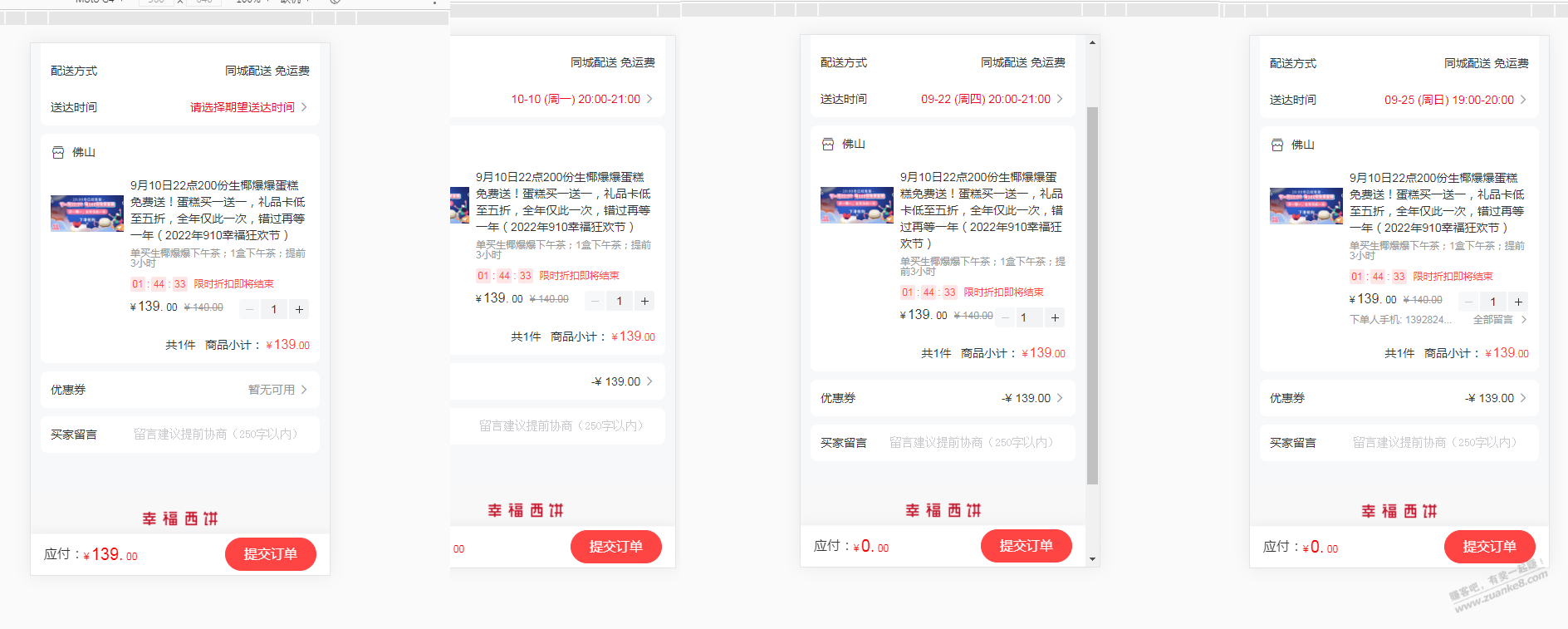Click 商品小计 ¥139.00 in the 10-10 panel
Viewport: 1568px width, 629px height.
[603, 337]
